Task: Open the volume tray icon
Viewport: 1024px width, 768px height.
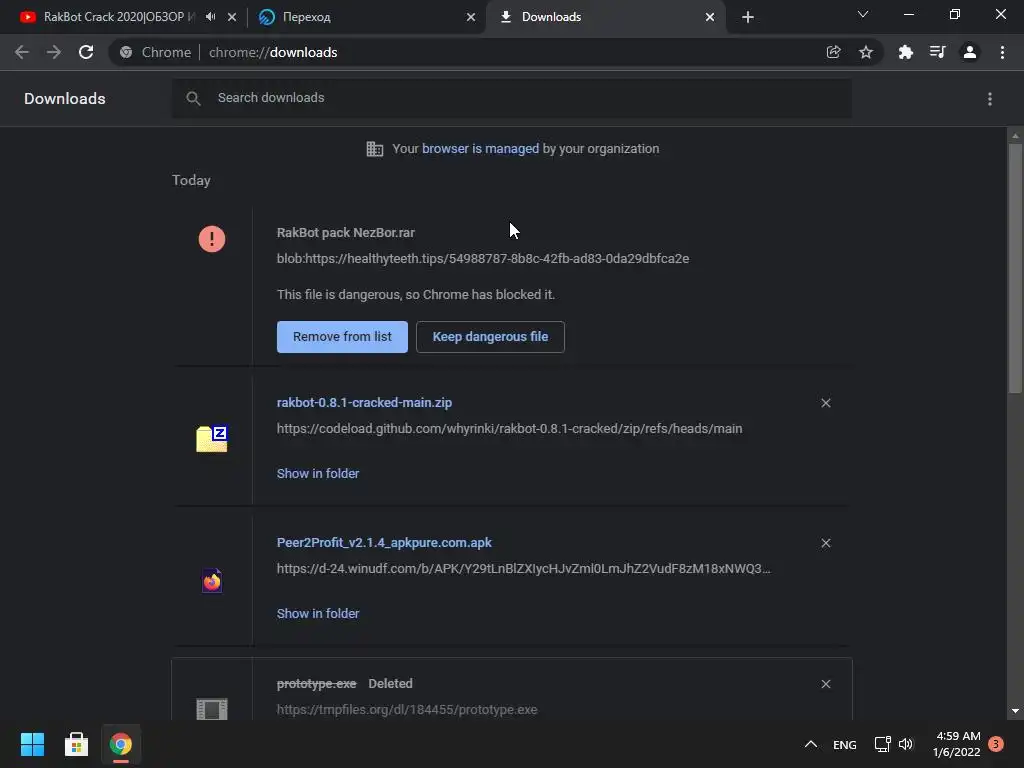Action: (x=906, y=744)
